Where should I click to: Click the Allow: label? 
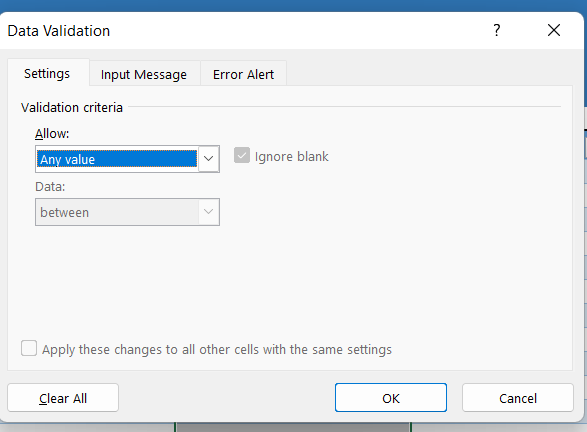52,133
